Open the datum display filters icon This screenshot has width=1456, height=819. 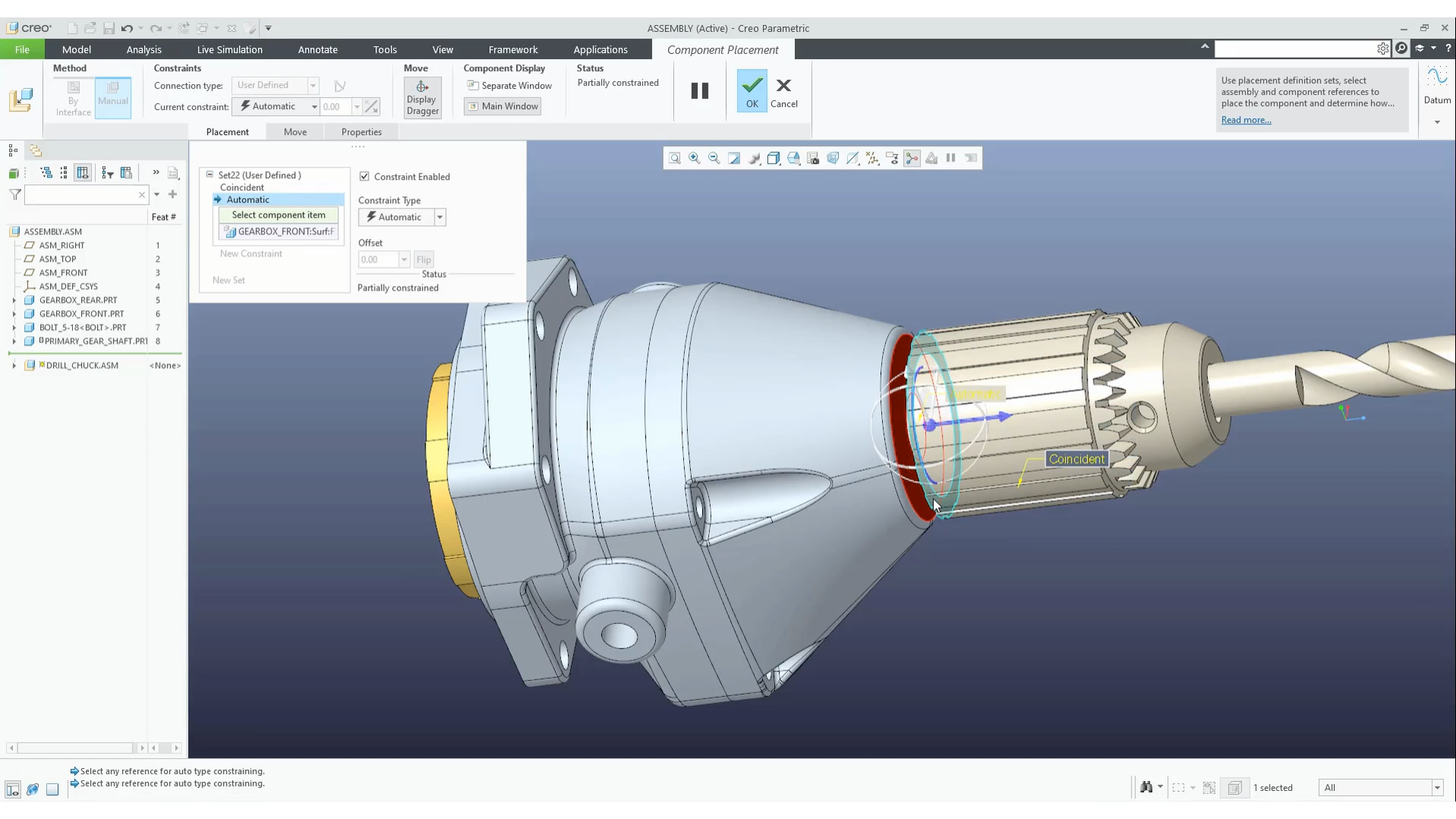click(872, 158)
